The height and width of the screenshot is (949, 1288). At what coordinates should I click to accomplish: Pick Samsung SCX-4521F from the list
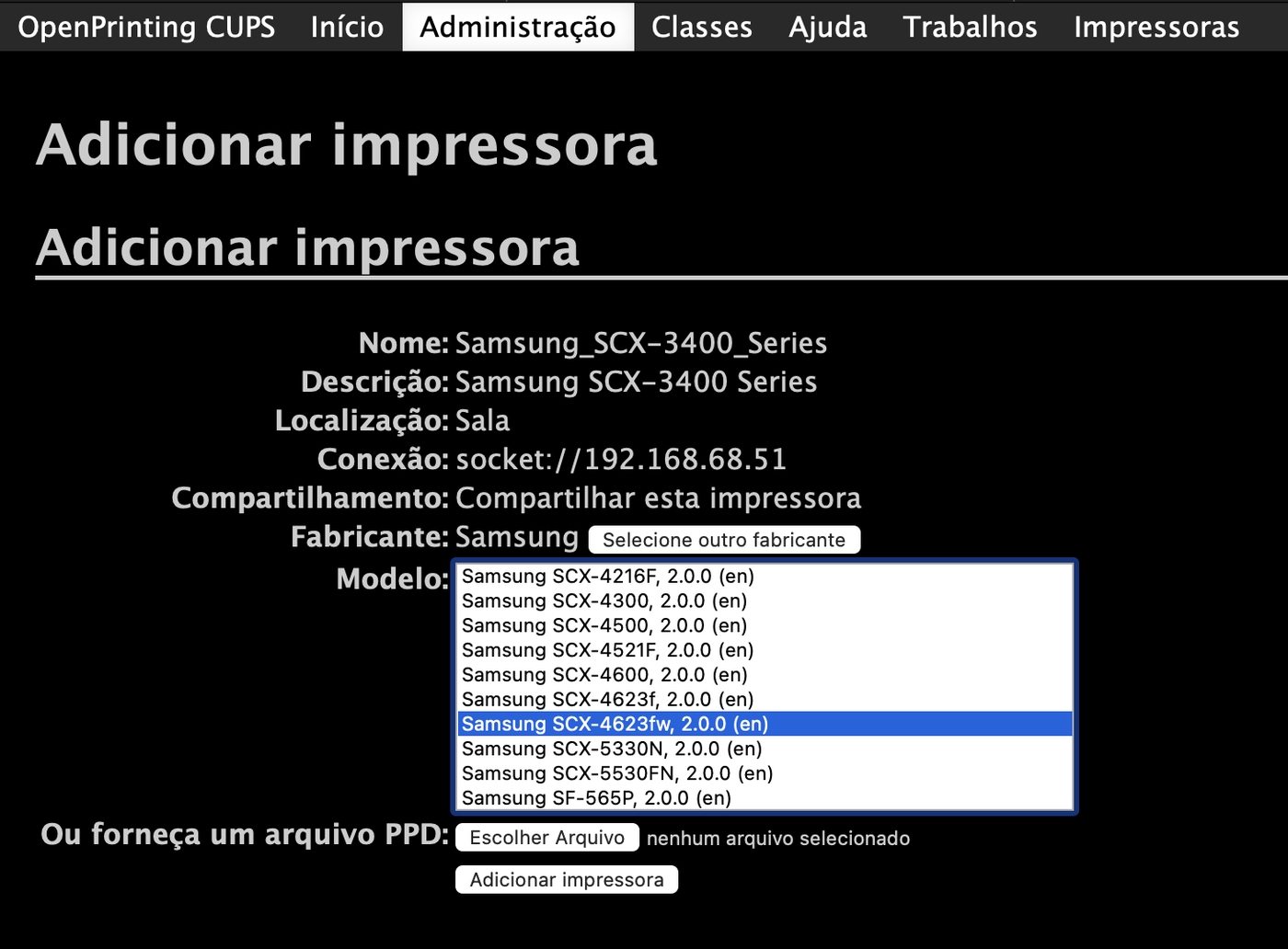(607, 650)
